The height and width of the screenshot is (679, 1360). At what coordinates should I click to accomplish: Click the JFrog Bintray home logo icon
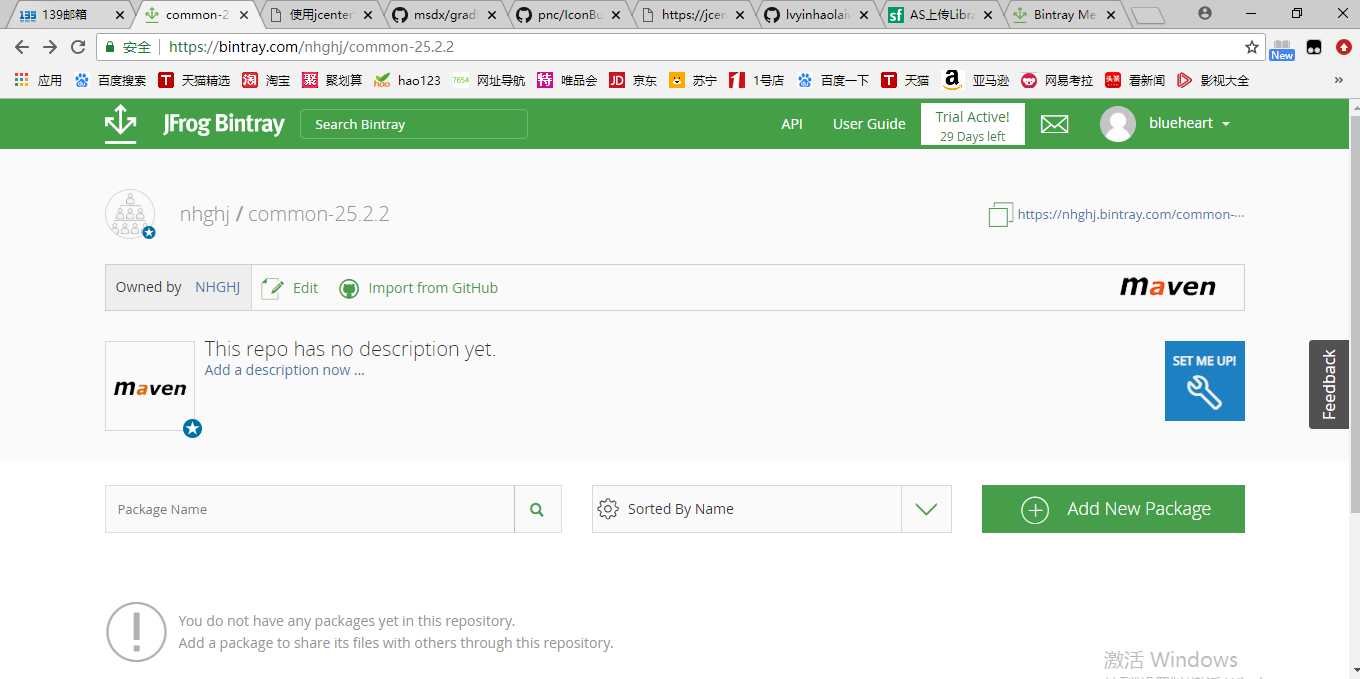pos(120,124)
